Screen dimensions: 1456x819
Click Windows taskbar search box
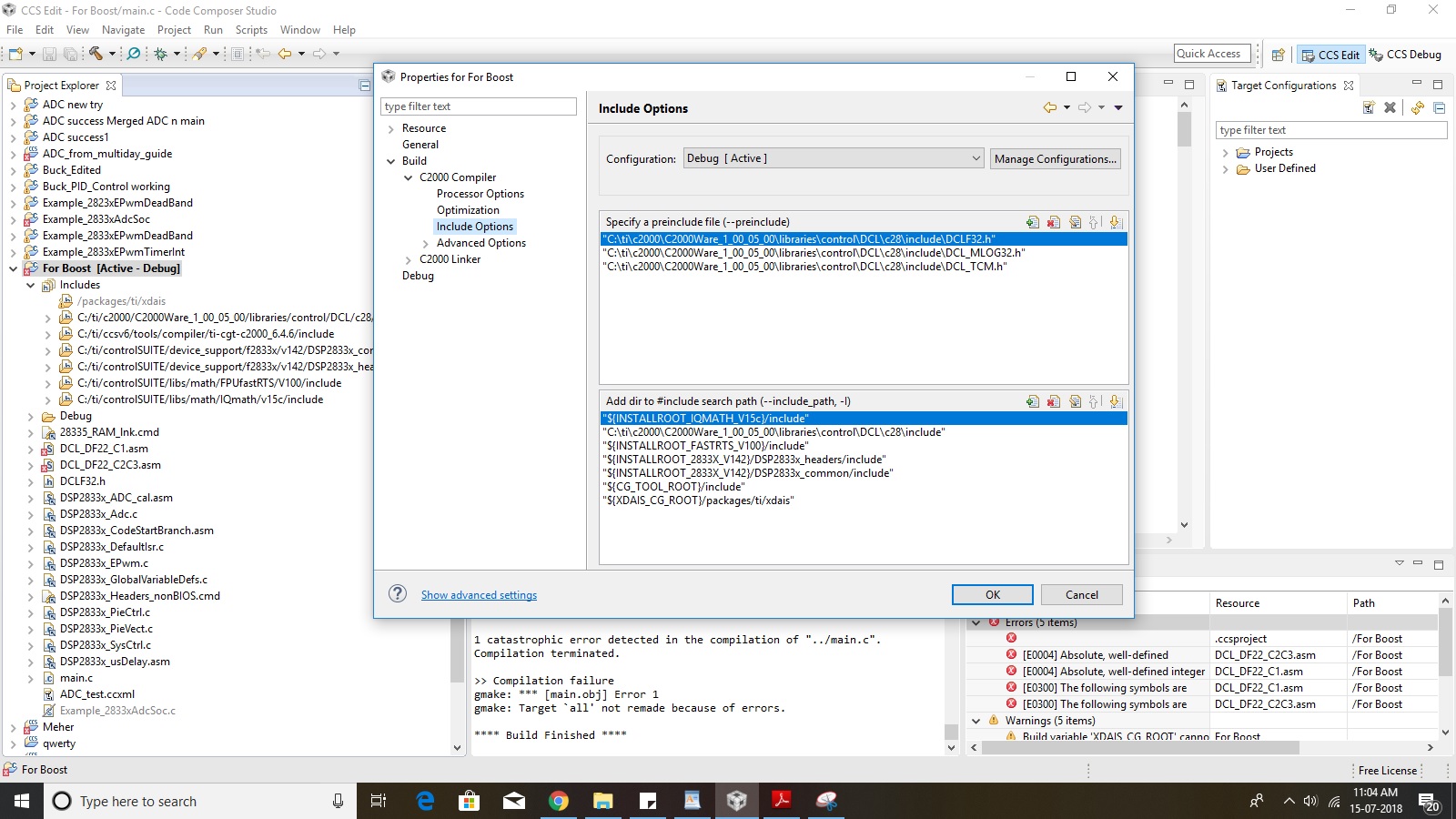tap(199, 801)
